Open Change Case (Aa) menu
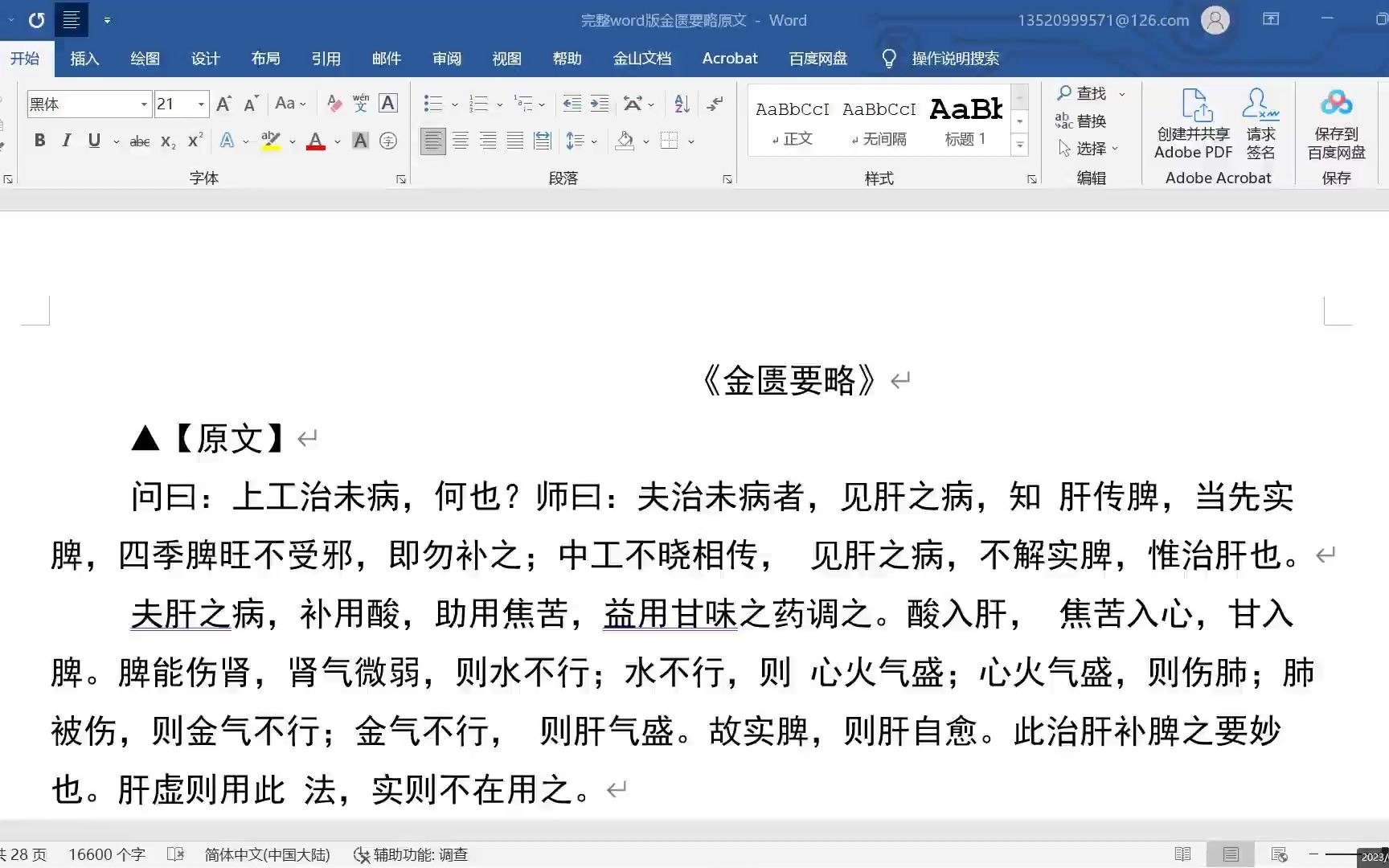The image size is (1389, 868). point(289,104)
